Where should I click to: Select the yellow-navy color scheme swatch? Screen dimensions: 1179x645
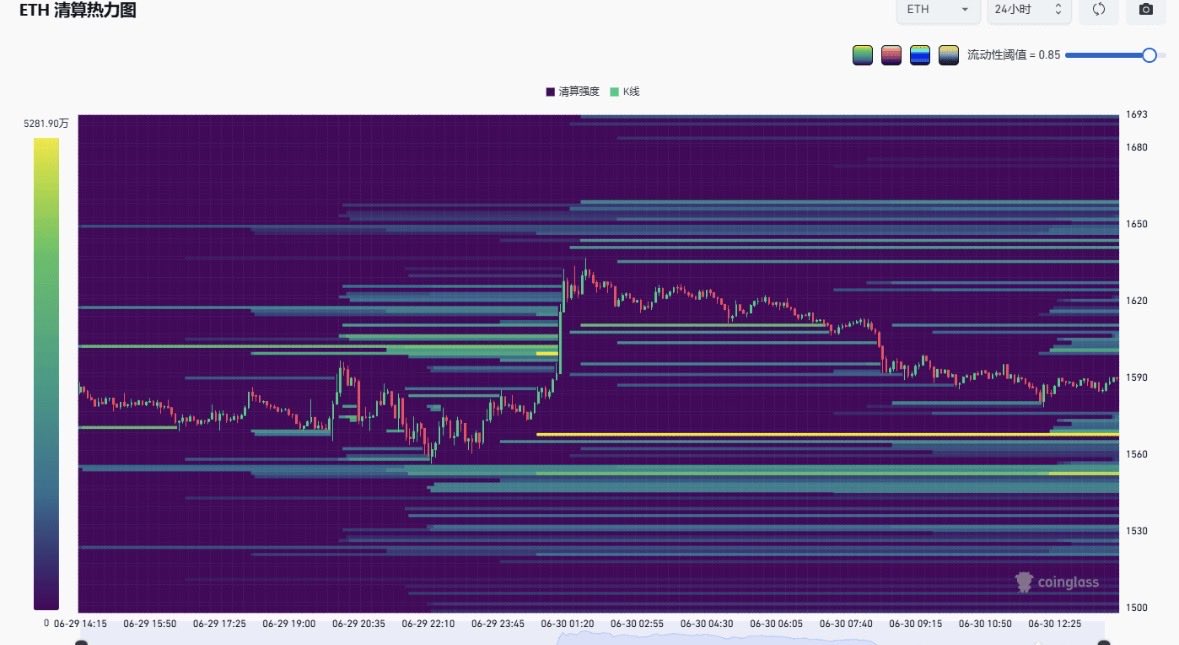(x=948, y=55)
